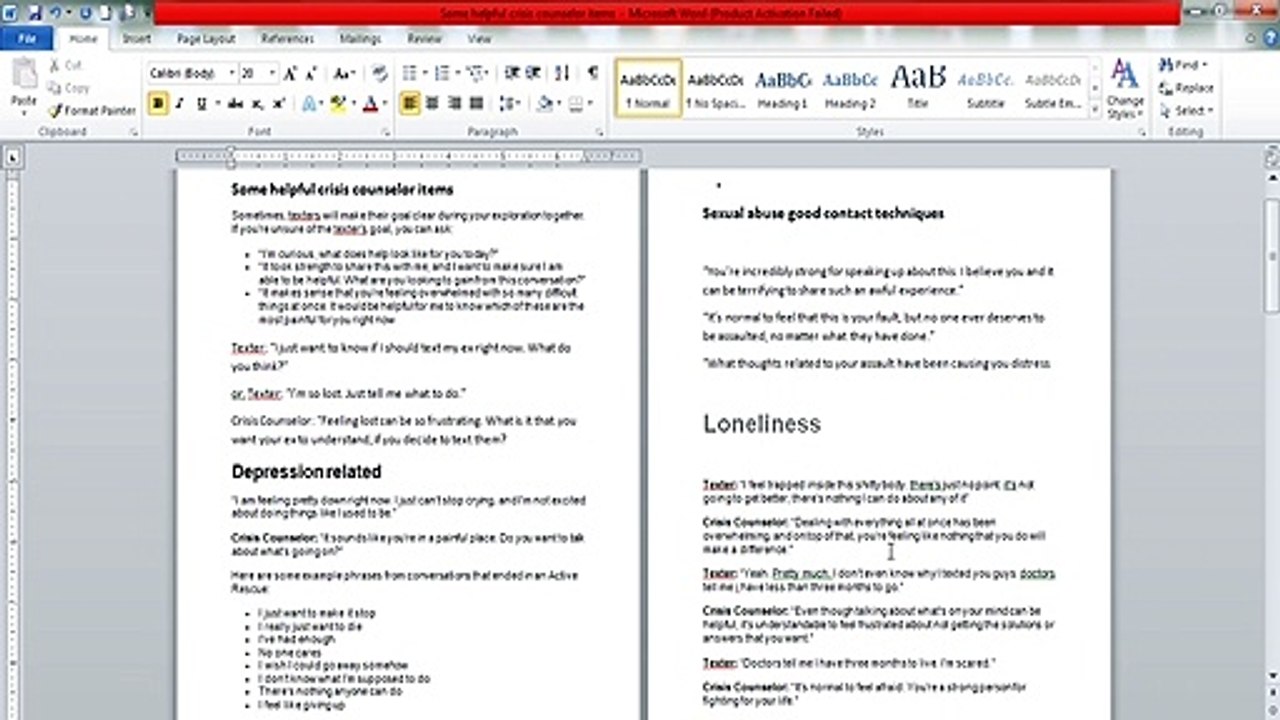
Task: Toggle Italic formatting button
Action: 180,103
